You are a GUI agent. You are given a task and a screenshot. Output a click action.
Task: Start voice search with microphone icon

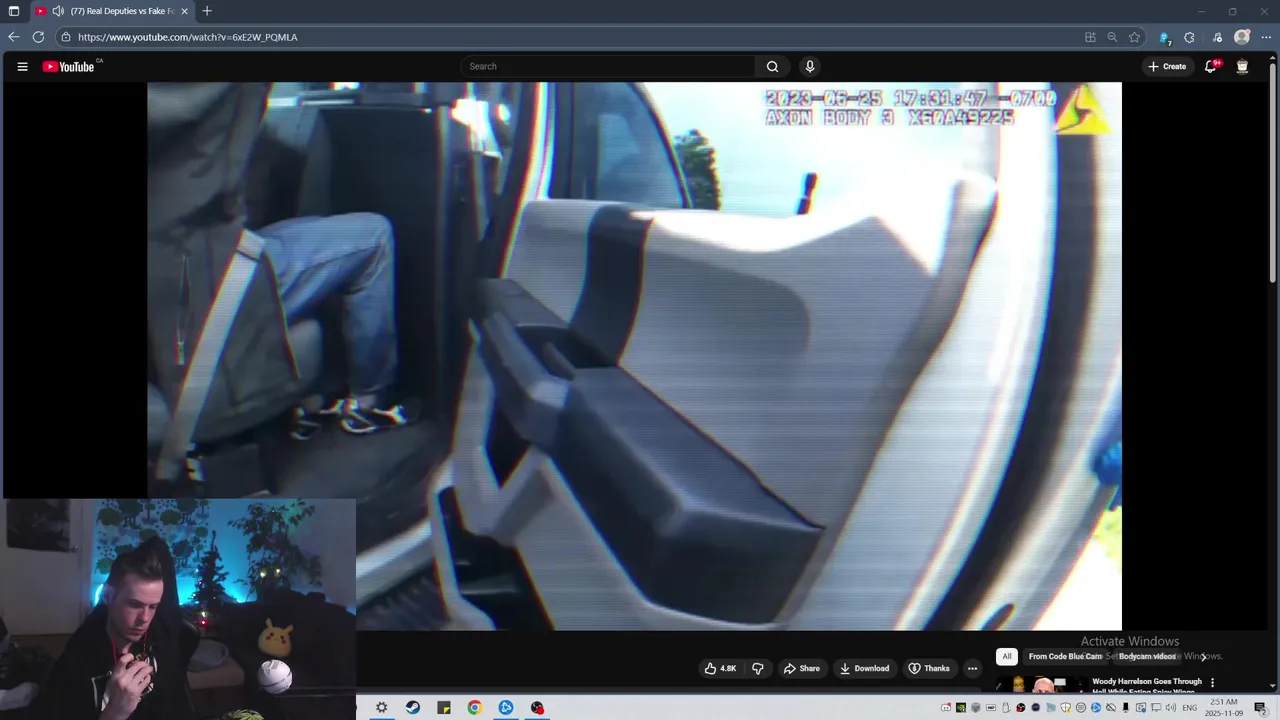[810, 67]
